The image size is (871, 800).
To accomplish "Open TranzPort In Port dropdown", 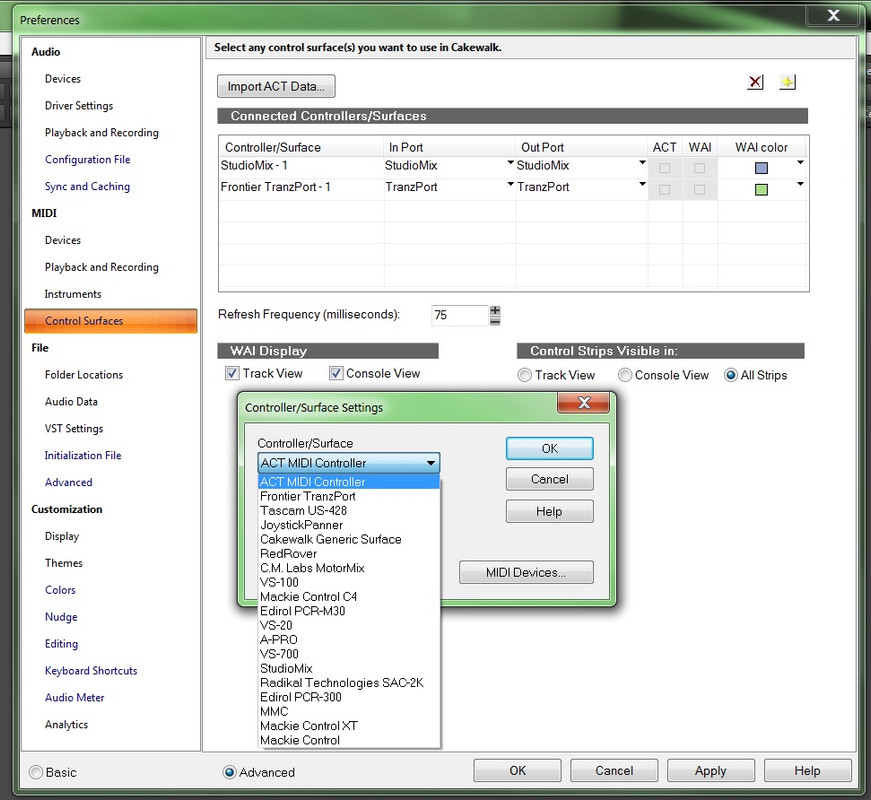I will click(510, 184).
